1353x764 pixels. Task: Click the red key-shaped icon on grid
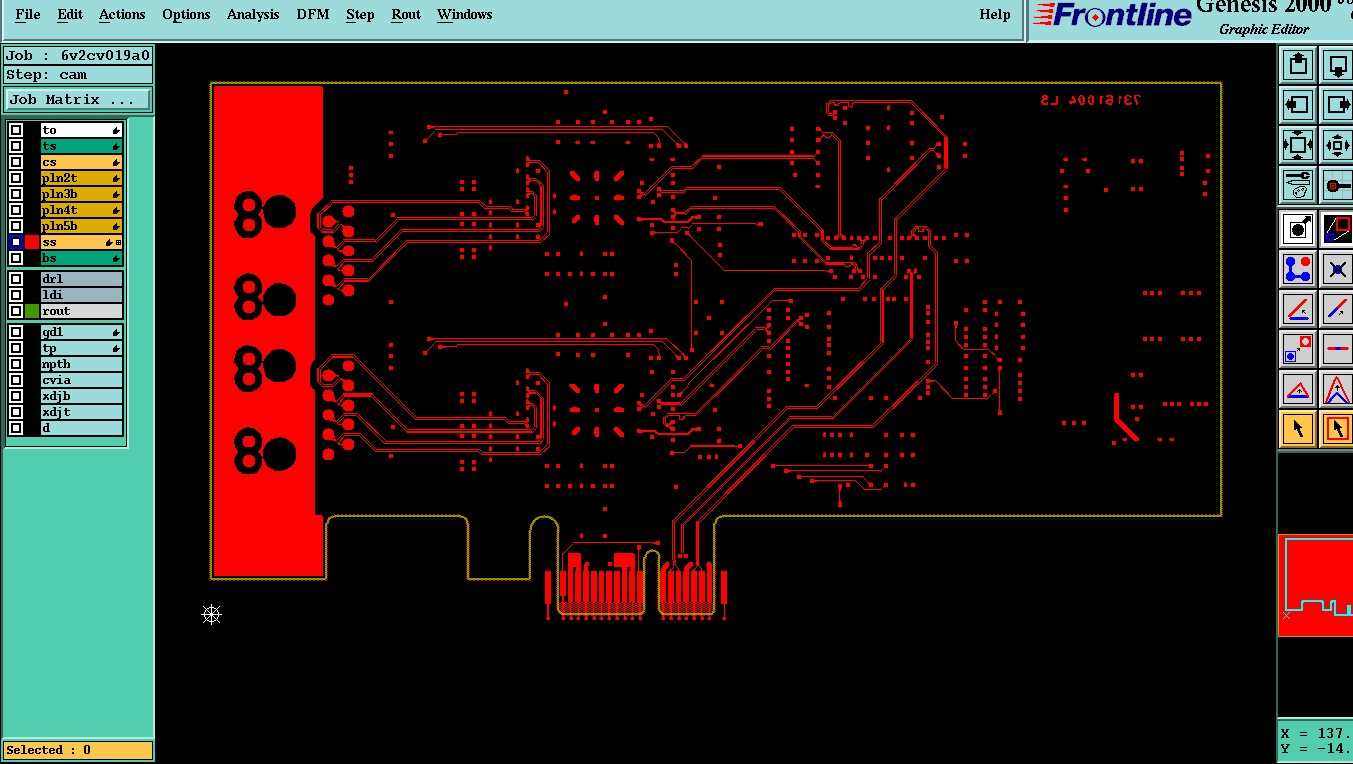click(1337, 185)
